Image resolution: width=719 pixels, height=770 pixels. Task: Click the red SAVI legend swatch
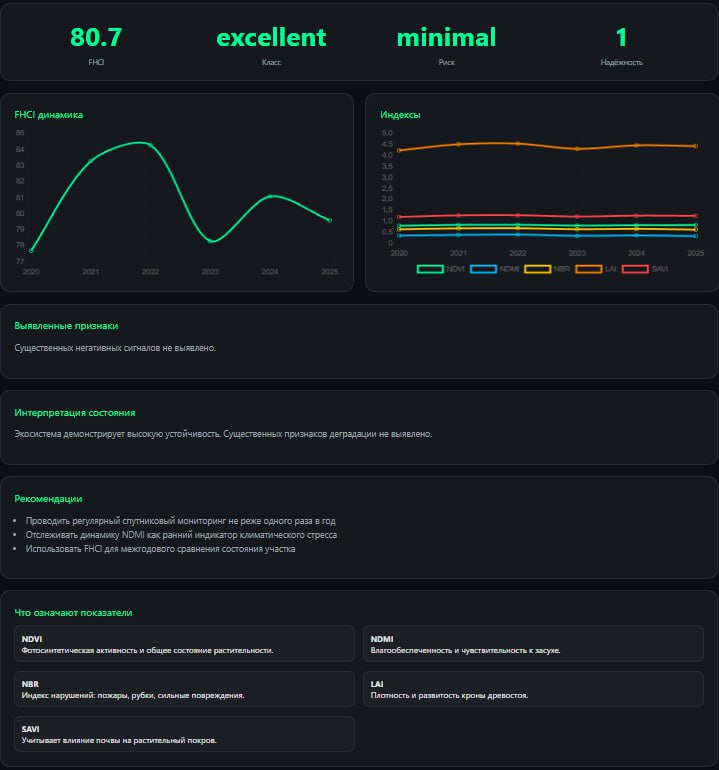click(x=635, y=269)
